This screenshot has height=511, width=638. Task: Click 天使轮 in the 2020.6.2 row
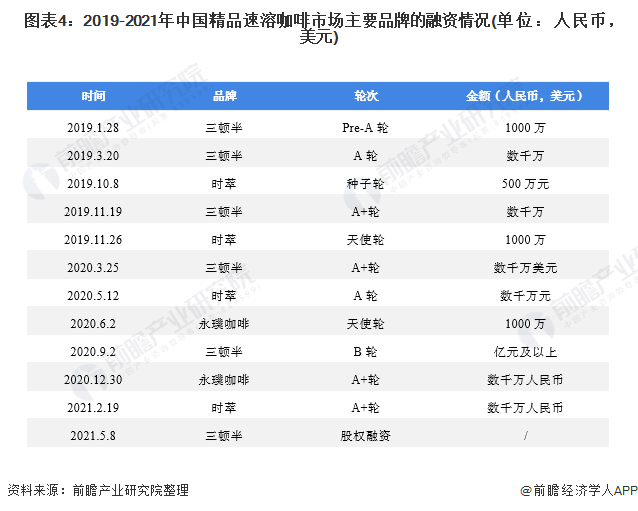365,324
